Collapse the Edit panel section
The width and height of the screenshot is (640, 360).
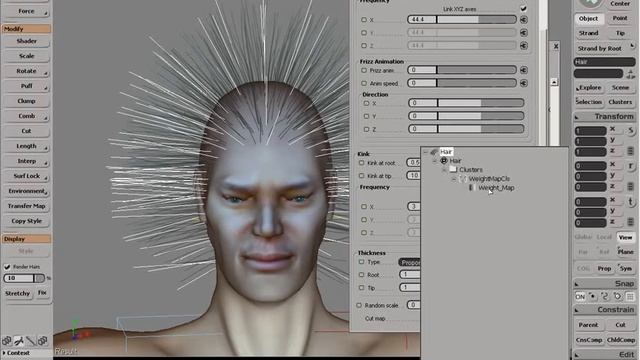577,355
